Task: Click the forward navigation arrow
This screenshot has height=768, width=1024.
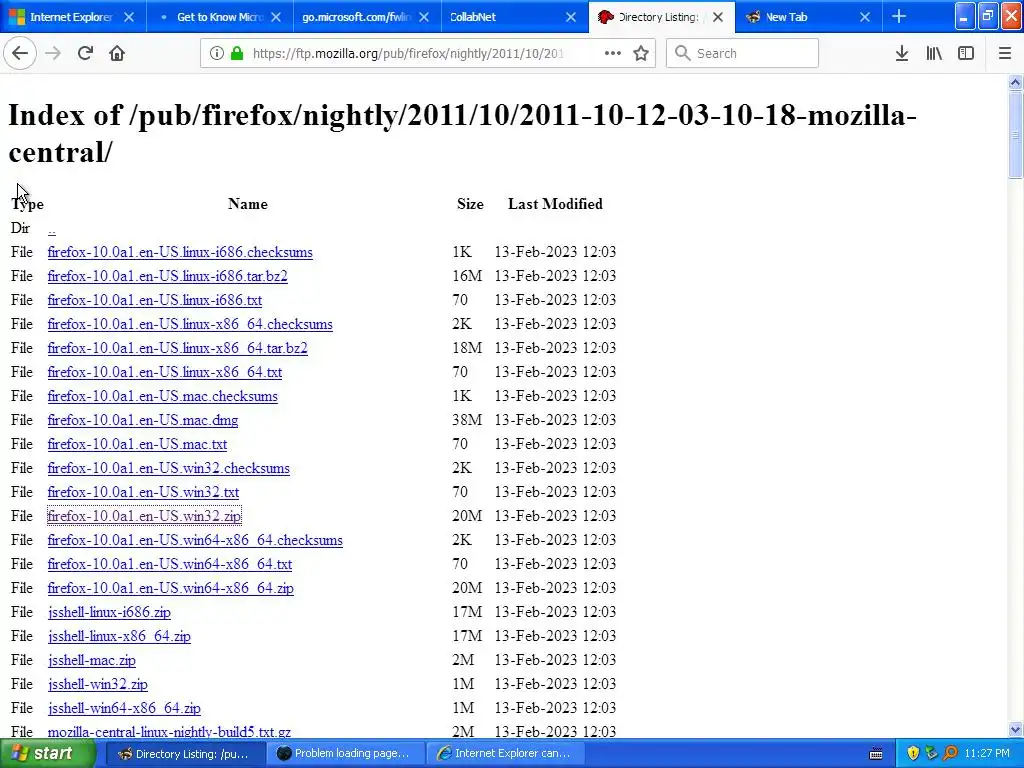Action: (53, 54)
